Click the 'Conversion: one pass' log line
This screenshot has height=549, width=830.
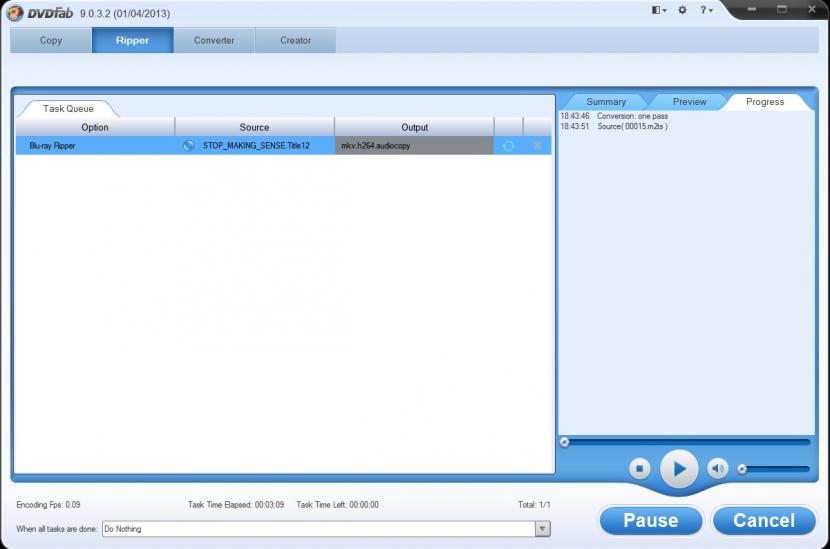(x=614, y=116)
